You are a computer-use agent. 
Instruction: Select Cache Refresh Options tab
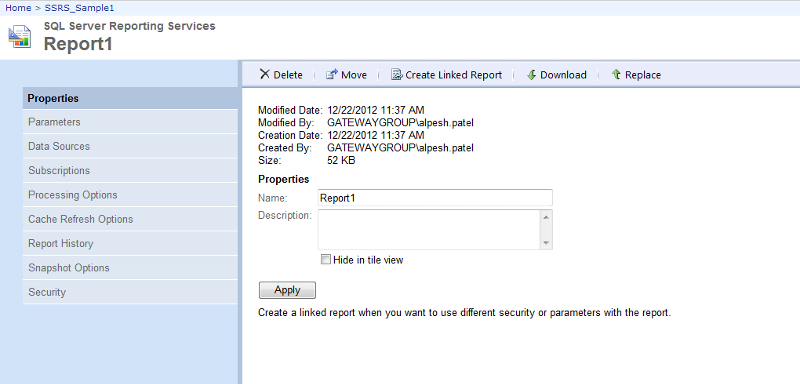130,219
